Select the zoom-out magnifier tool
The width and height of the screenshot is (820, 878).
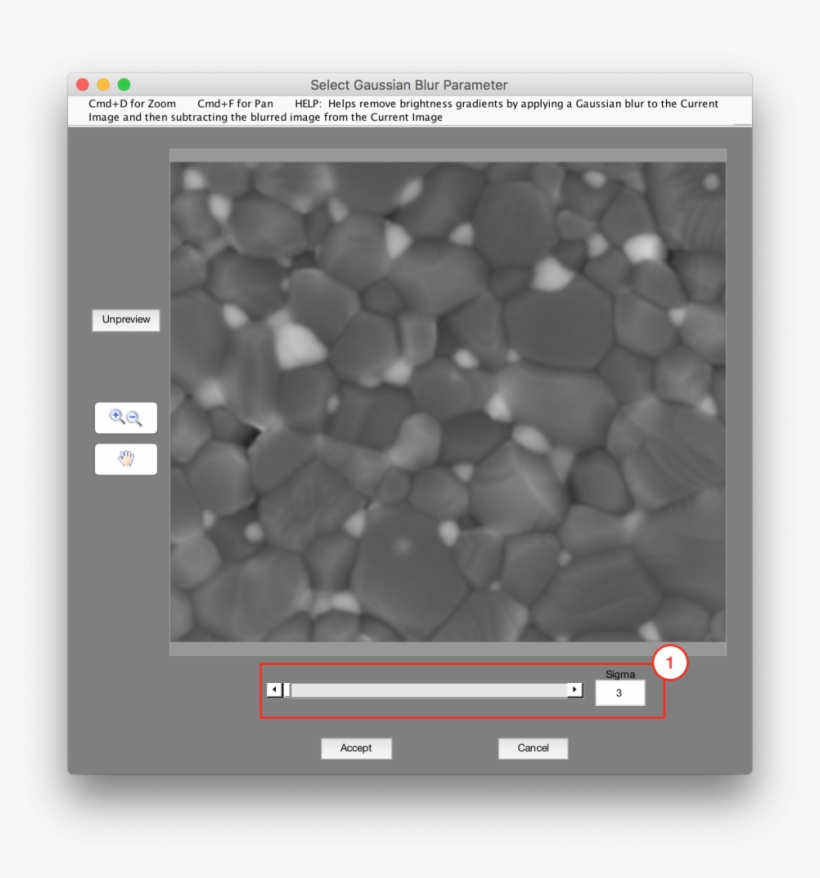click(x=133, y=418)
